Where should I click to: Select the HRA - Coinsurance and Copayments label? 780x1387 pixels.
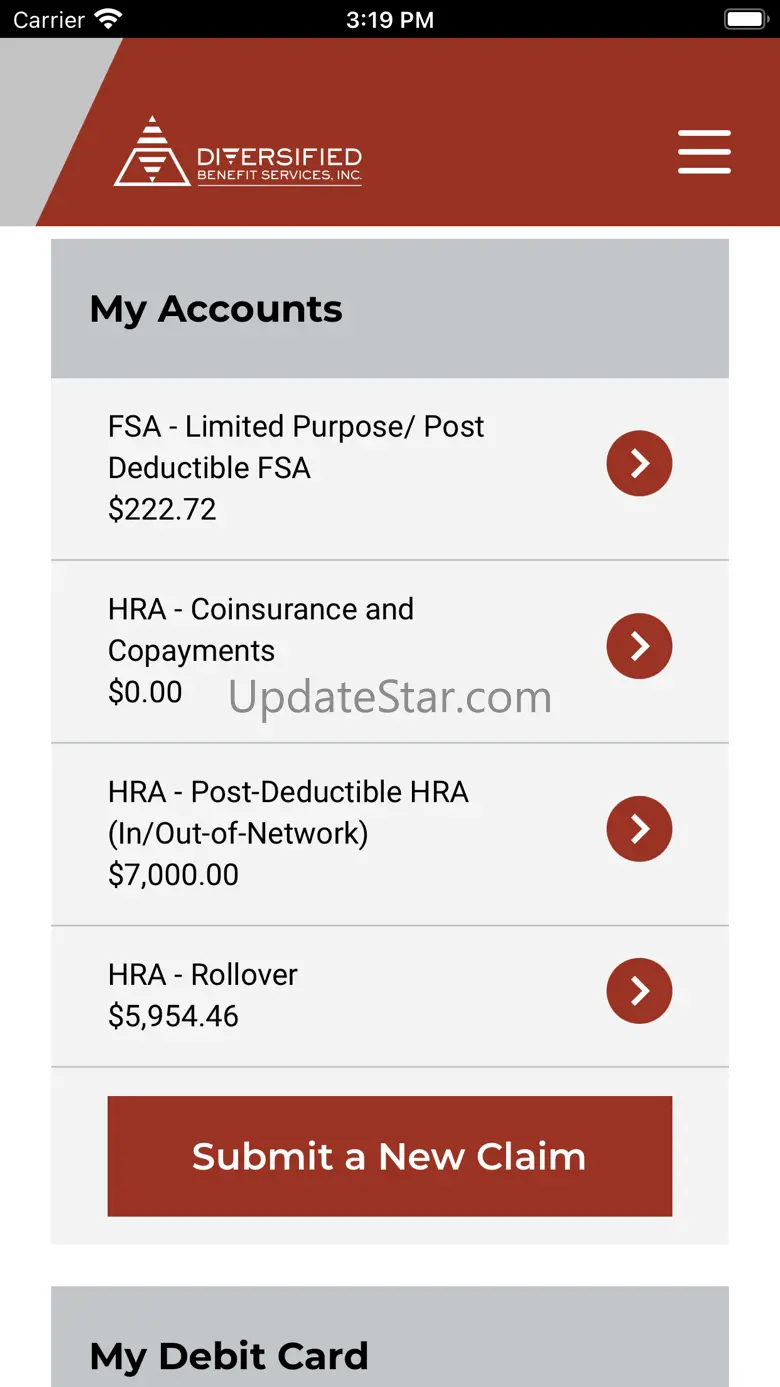(260, 629)
